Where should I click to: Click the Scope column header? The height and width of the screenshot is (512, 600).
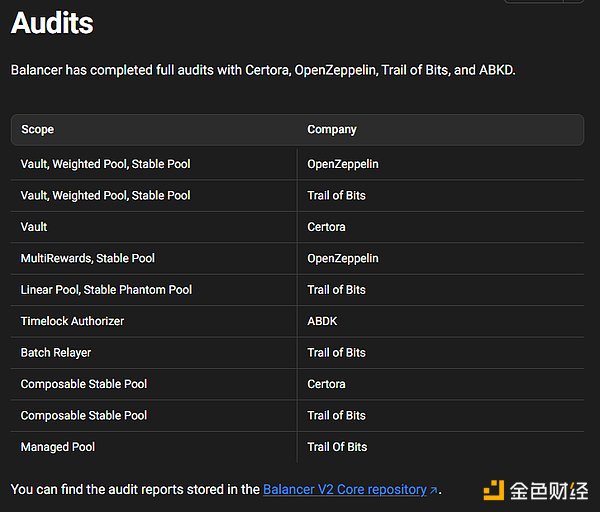pos(37,129)
